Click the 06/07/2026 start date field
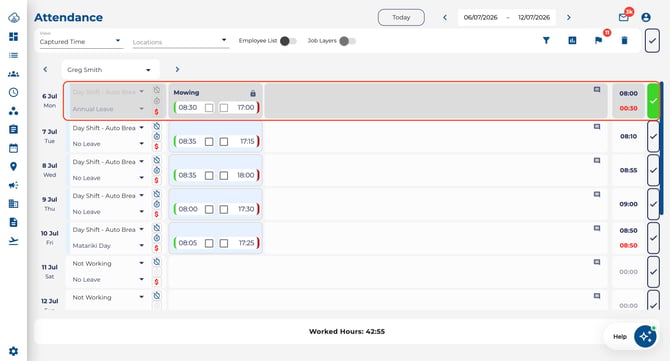The image size is (670, 361). click(x=480, y=18)
